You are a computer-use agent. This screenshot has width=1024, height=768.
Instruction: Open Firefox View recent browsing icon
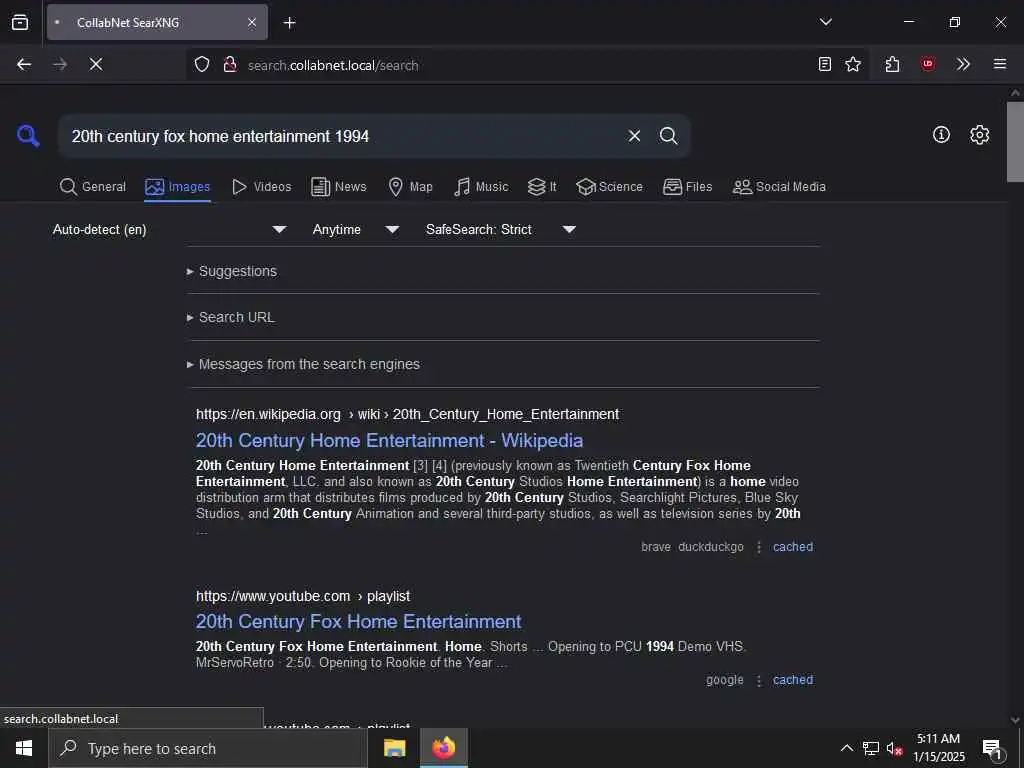coord(20,22)
